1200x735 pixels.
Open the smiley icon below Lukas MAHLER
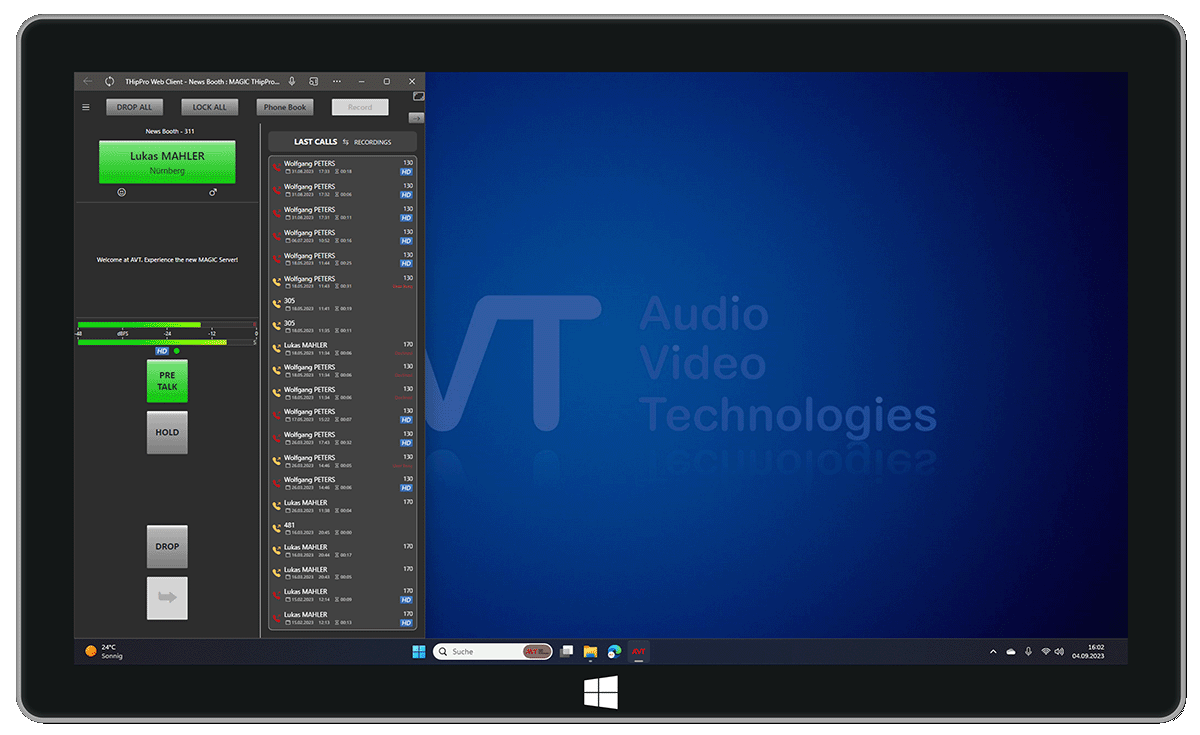coord(121,191)
